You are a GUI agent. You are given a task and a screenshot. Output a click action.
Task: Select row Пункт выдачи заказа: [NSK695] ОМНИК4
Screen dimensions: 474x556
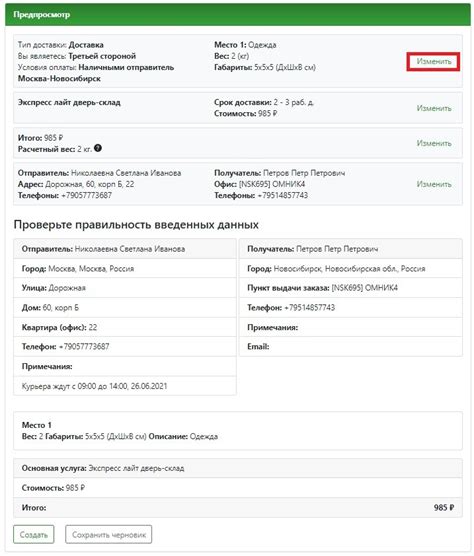click(x=351, y=288)
